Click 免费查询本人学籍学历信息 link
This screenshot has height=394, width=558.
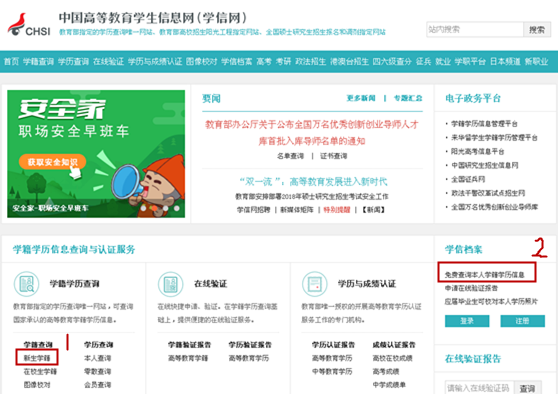484,275
